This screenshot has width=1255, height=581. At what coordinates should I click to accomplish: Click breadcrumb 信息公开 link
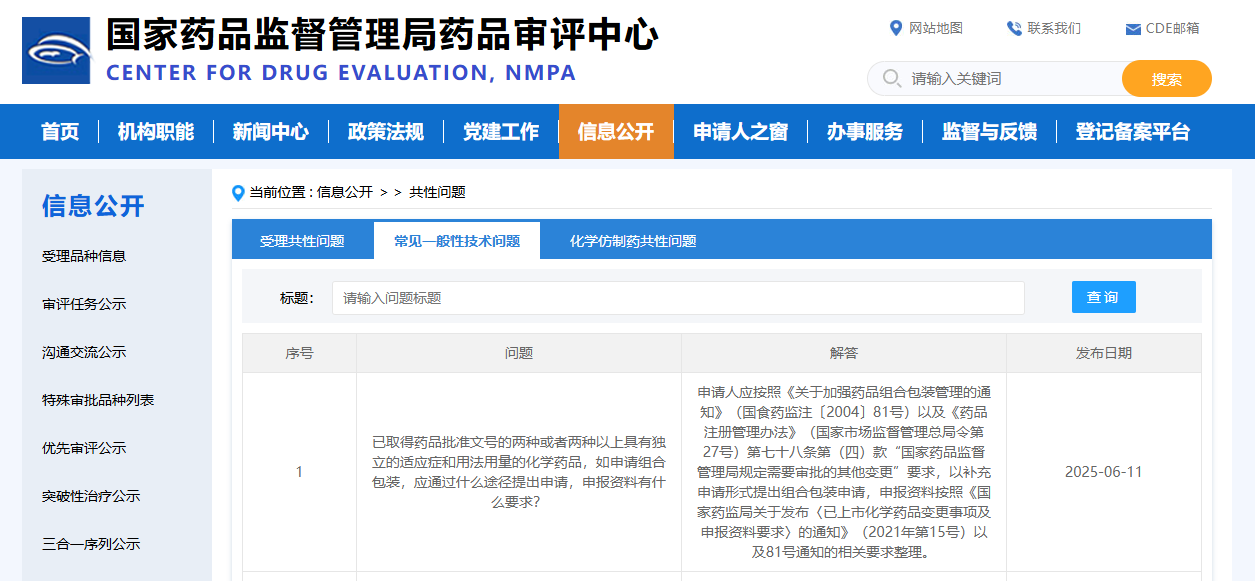[x=344, y=192]
